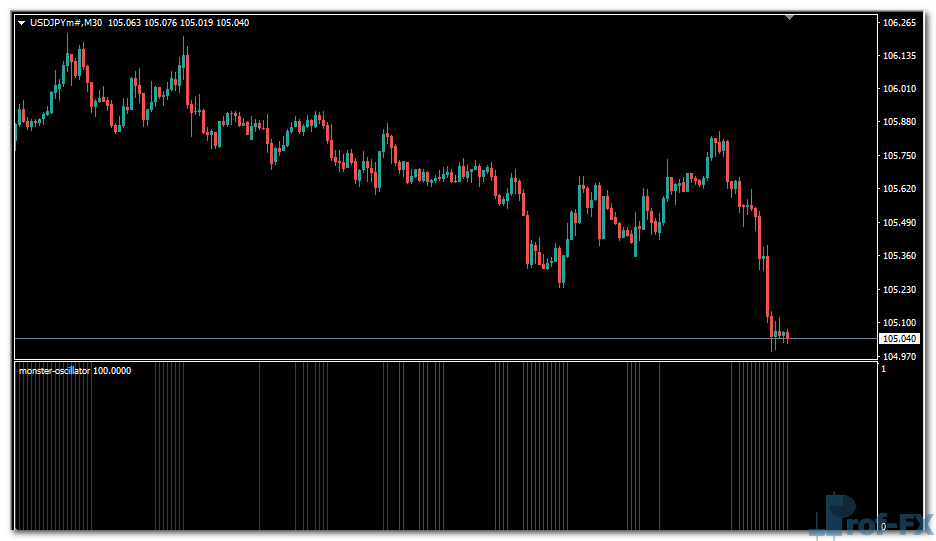Image resolution: width=936 pixels, height=541 pixels.
Task: Click the oscillator scale value 0
Action: click(883, 526)
